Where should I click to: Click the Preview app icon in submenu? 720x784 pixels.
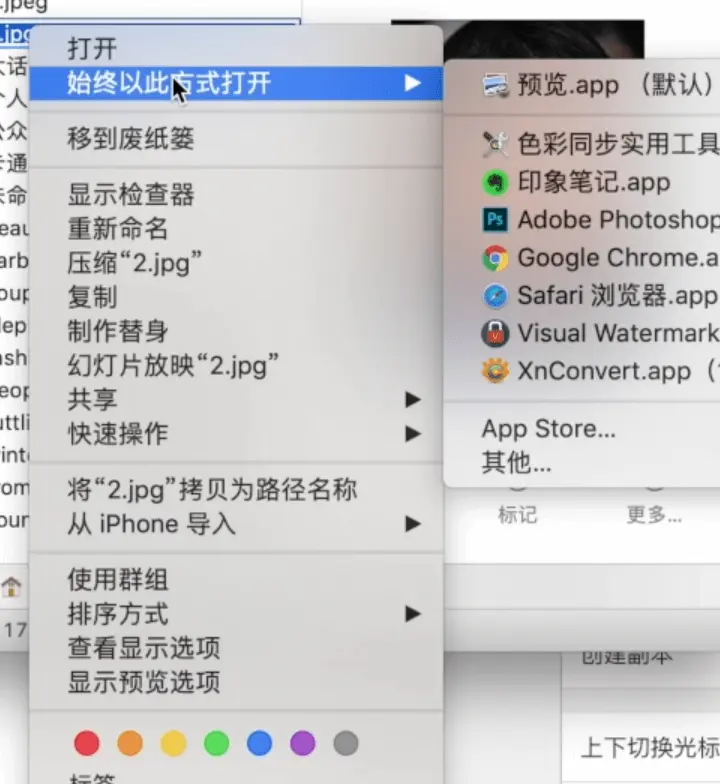(496, 86)
